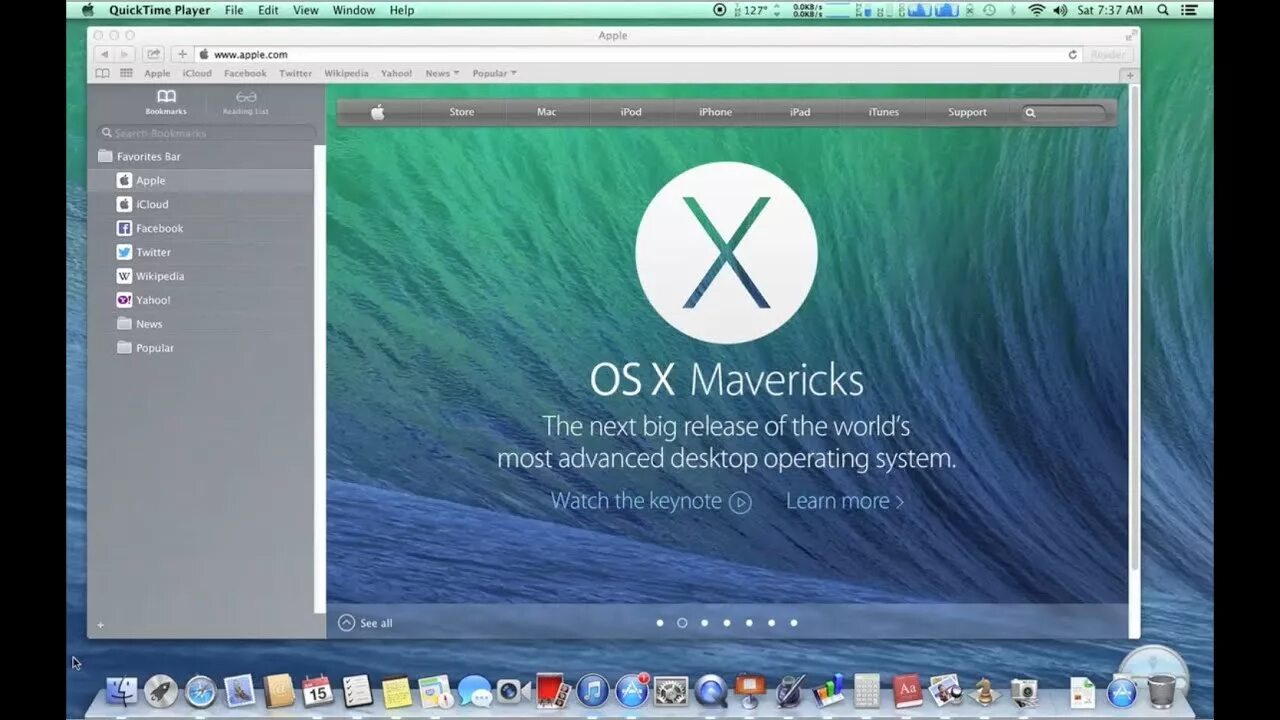This screenshot has width=1280, height=720.
Task: Launch Launchpad rocket icon in Dock
Action: (161, 690)
